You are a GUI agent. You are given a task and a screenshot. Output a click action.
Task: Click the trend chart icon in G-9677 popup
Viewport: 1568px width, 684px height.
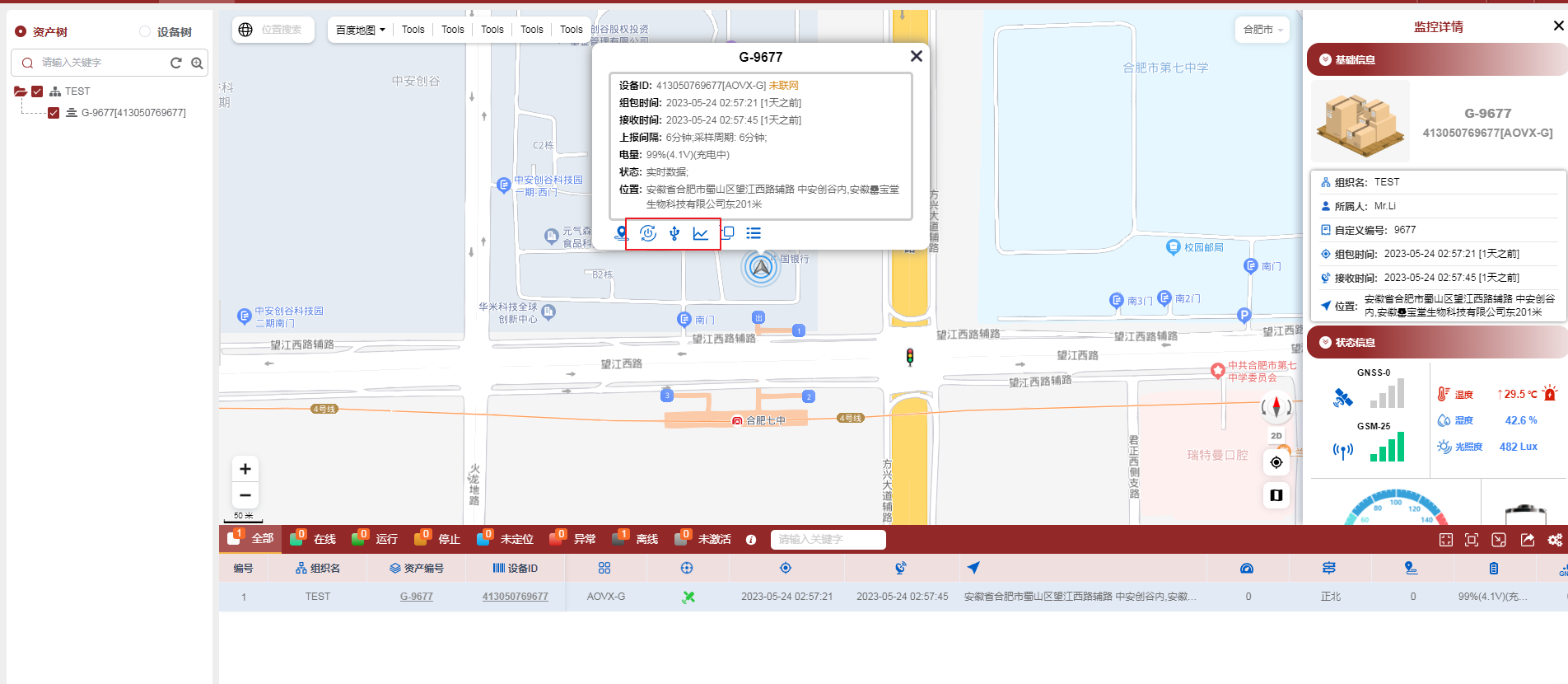pos(701,233)
